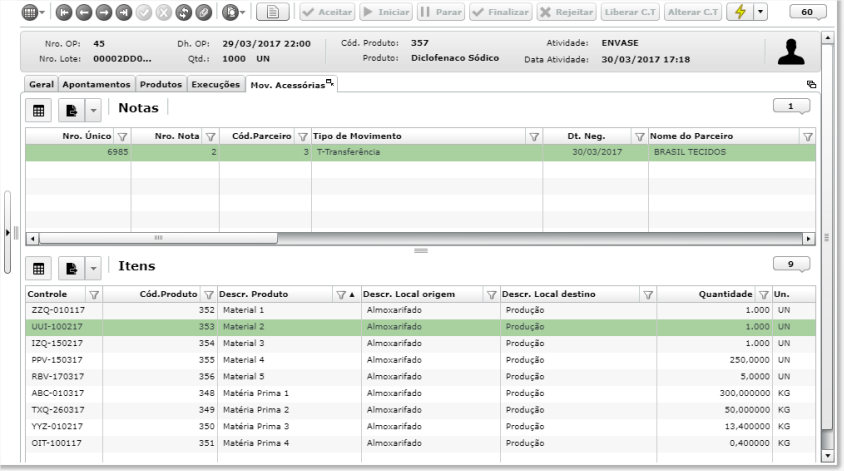Filter the Descr. Produto column
This screenshot has width=844, height=471.
click(x=341, y=294)
